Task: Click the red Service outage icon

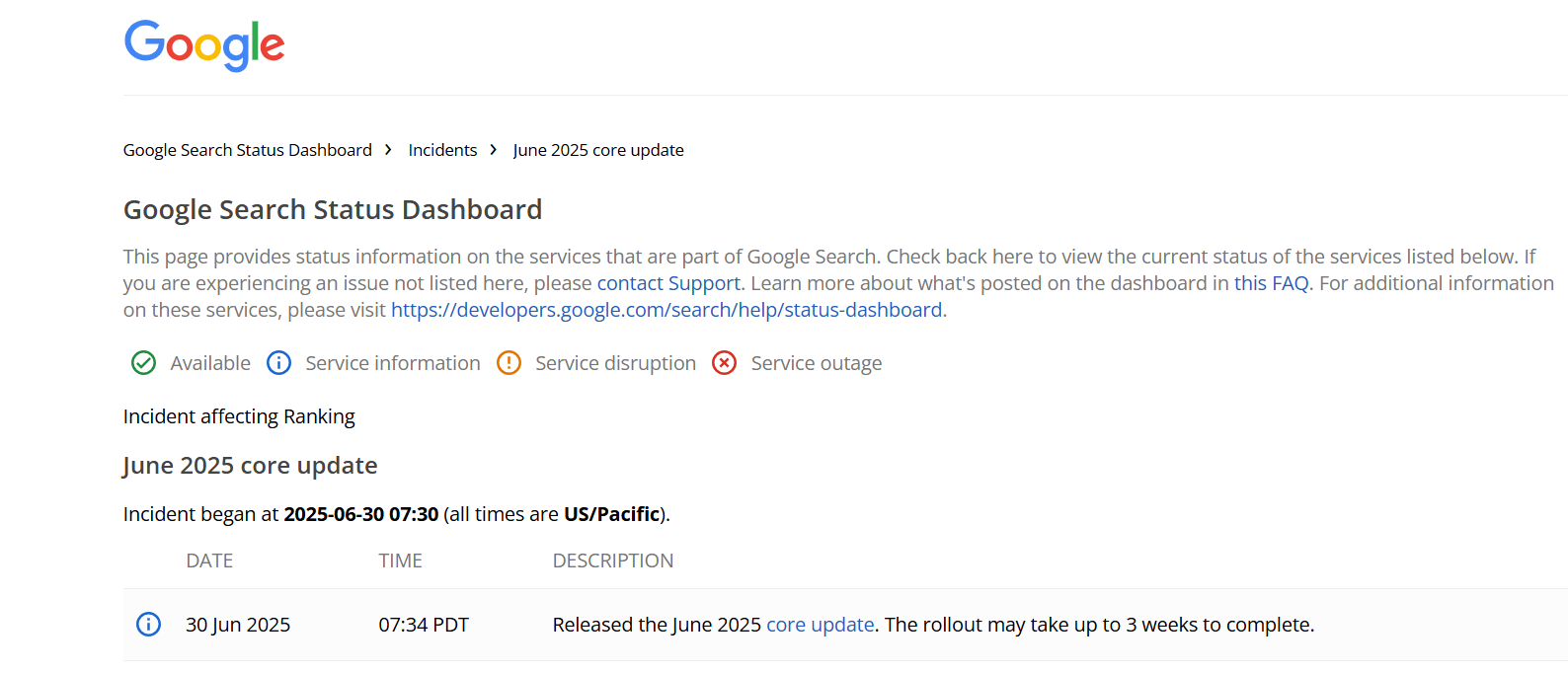Action: point(725,363)
